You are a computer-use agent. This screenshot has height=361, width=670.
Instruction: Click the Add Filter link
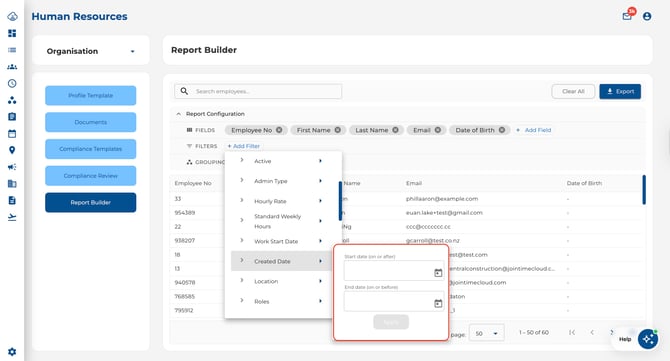244,146
